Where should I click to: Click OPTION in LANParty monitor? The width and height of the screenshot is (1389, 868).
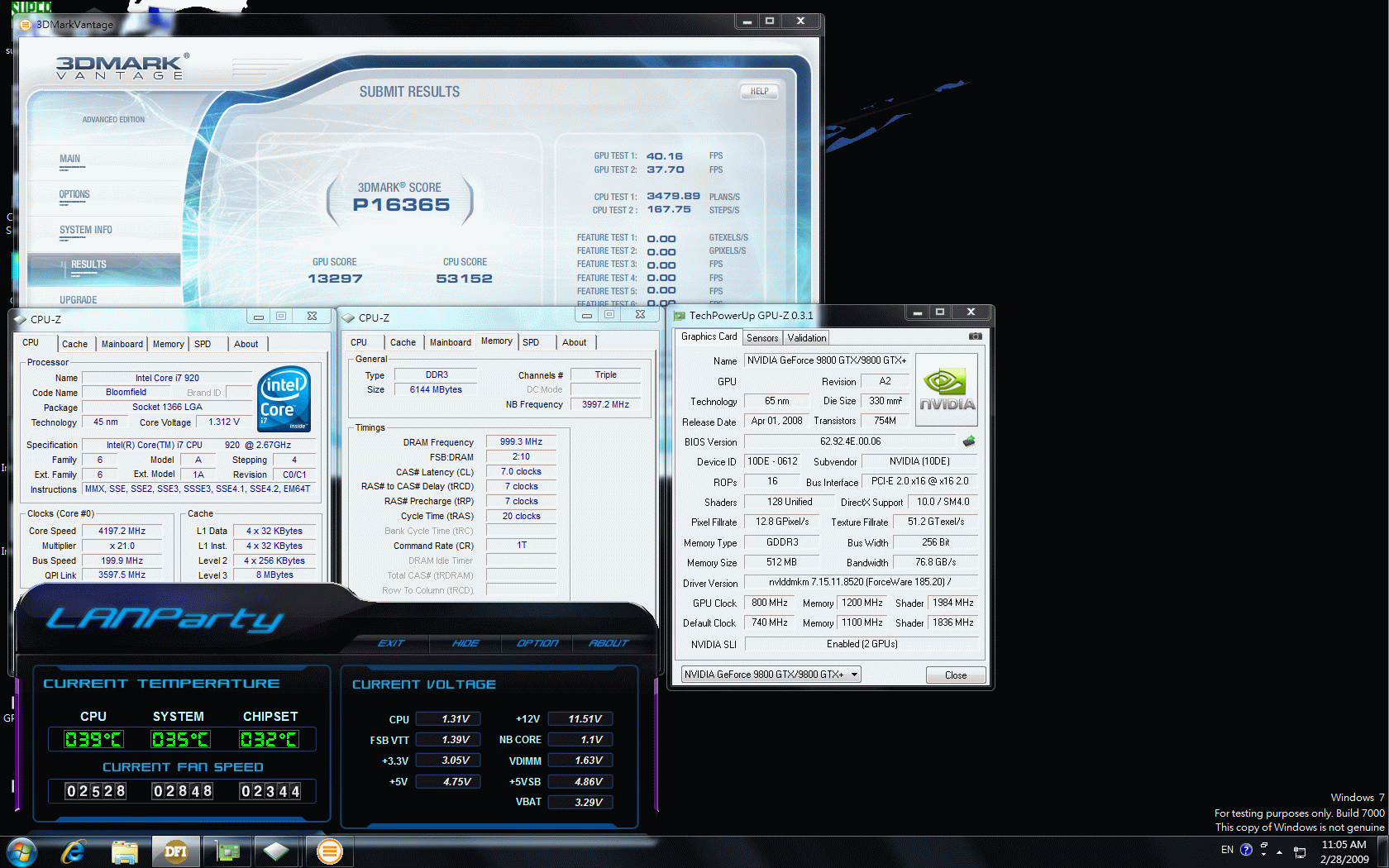[x=537, y=643]
